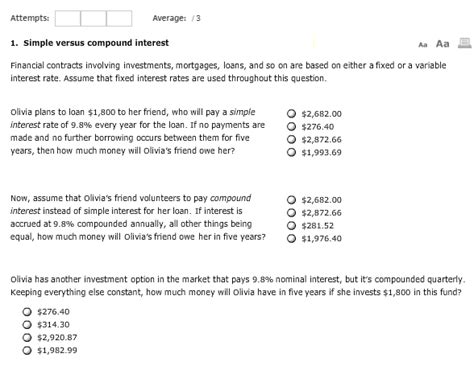Choose $2,872.66 in the first question
Viewport: 474px width, 378px height.
[x=291, y=139]
